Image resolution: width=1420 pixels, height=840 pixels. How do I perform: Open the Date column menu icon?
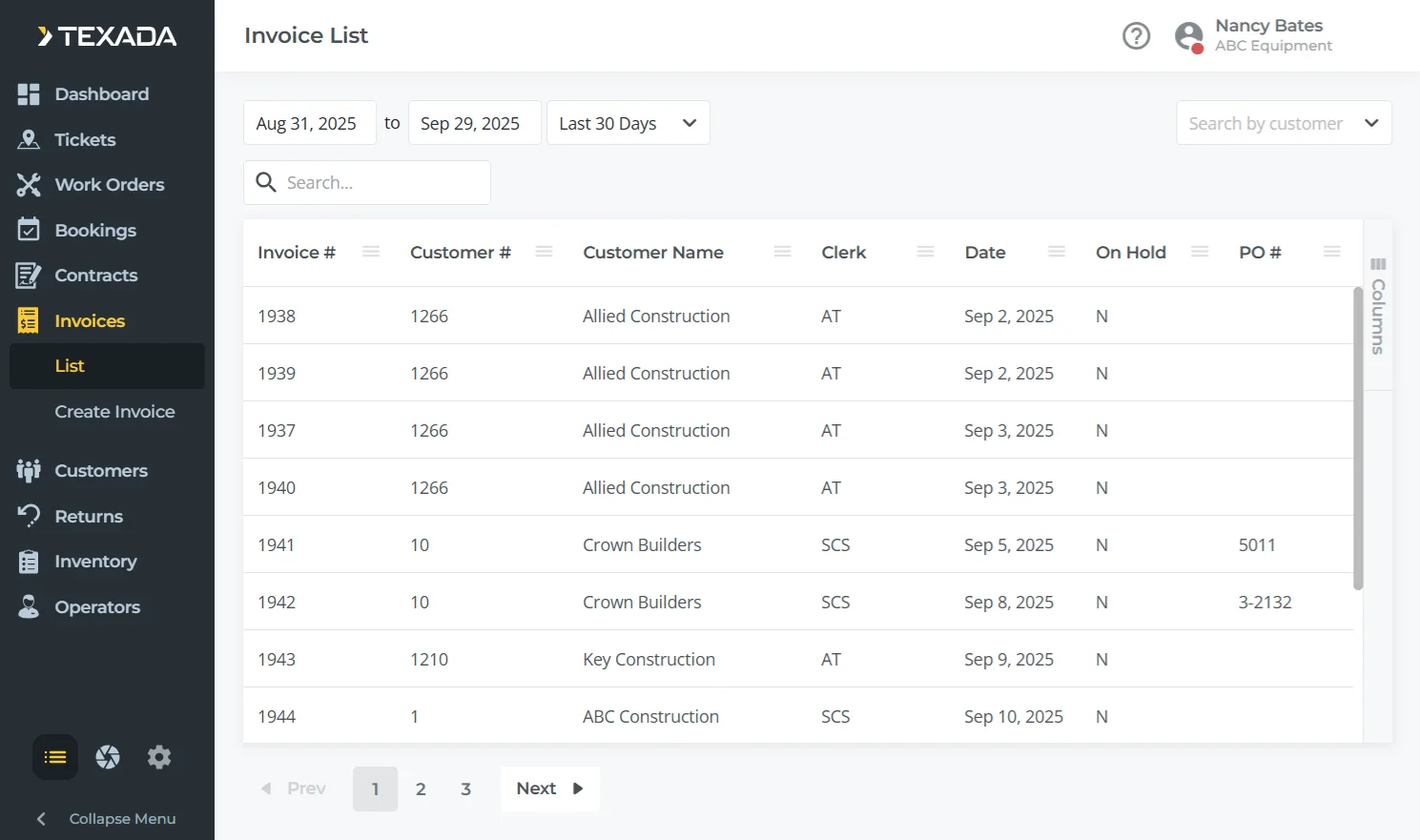(x=1056, y=252)
